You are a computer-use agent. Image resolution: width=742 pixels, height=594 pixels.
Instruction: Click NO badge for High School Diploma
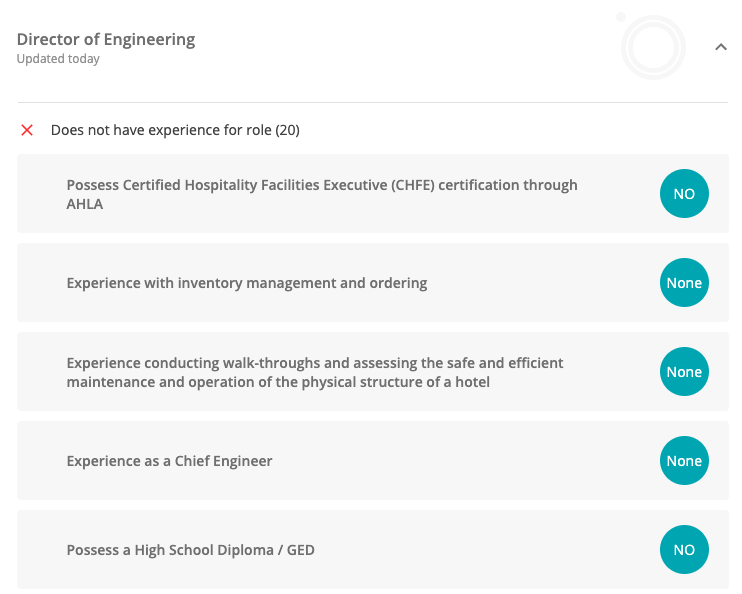click(684, 550)
